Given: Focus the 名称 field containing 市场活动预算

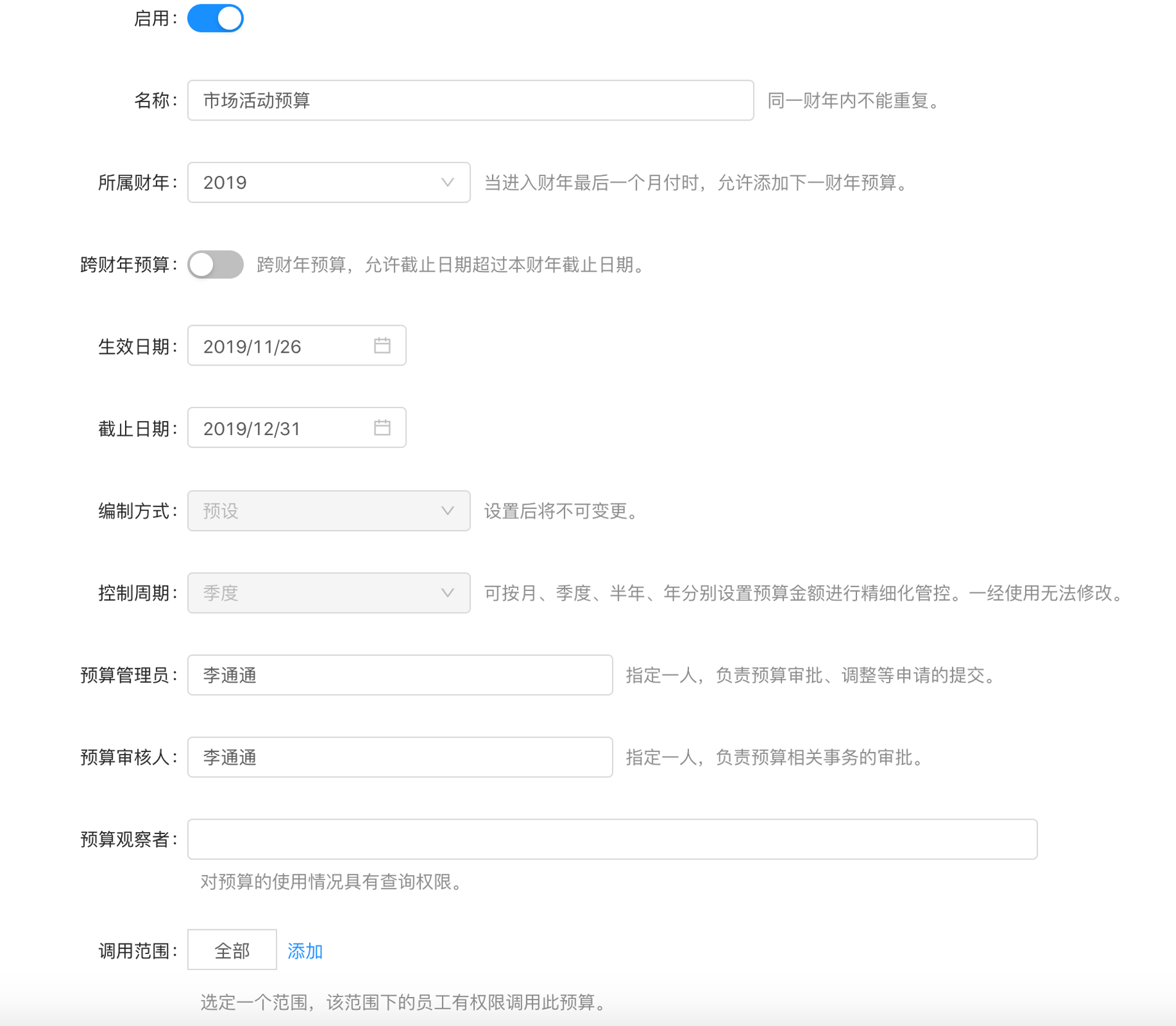Looking at the screenshot, I should pyautogui.click(x=470, y=100).
